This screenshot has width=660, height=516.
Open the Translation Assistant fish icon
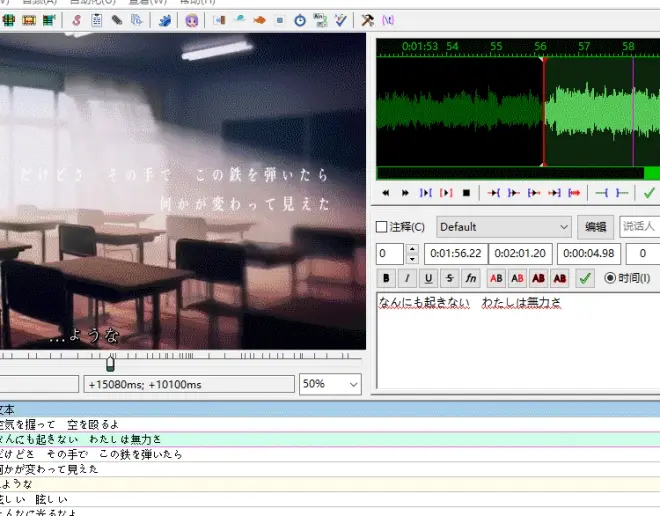(x=260, y=20)
